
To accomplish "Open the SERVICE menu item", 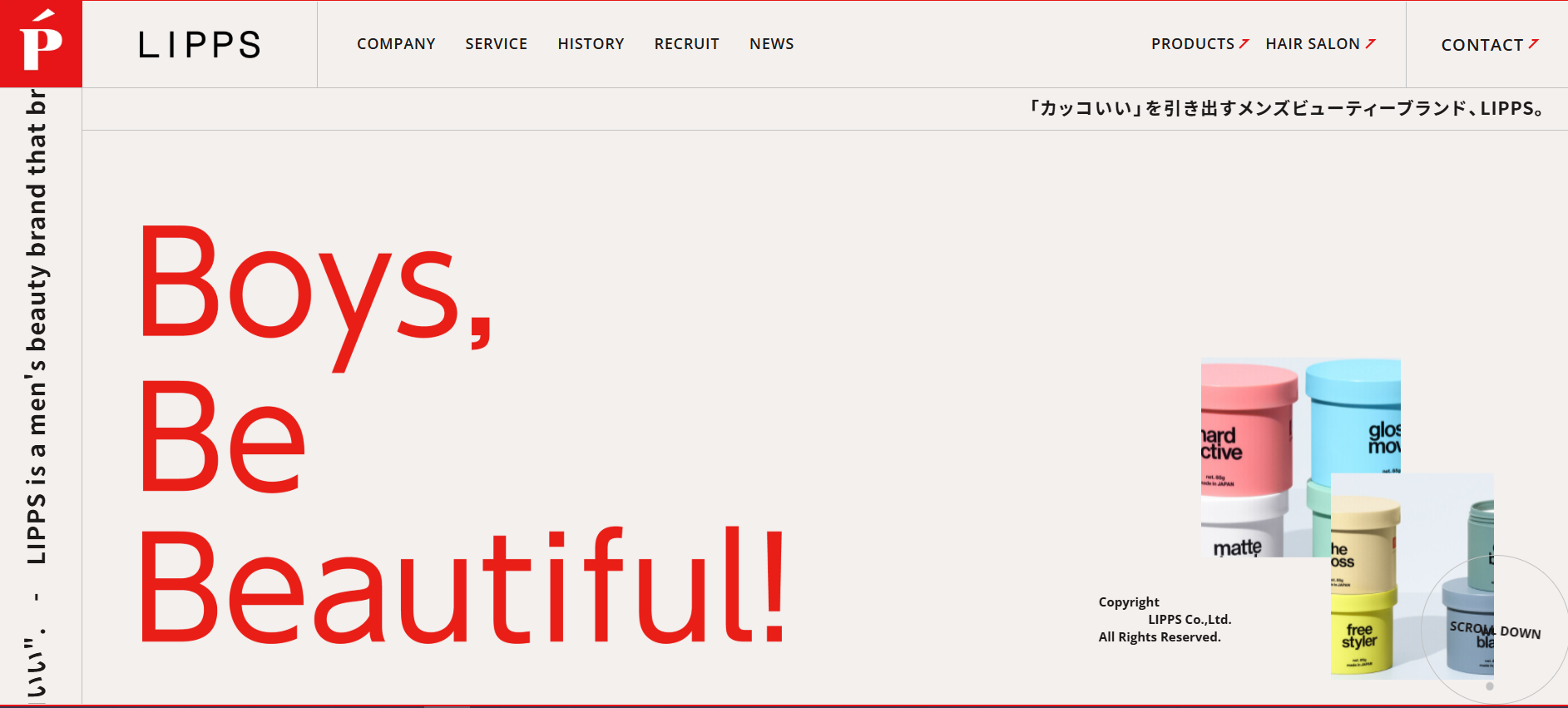I will click(497, 44).
